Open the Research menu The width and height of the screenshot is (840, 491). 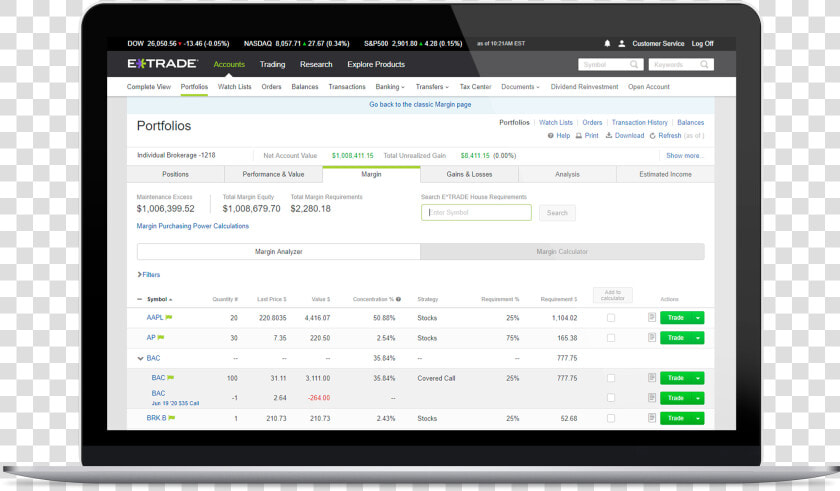(x=316, y=64)
